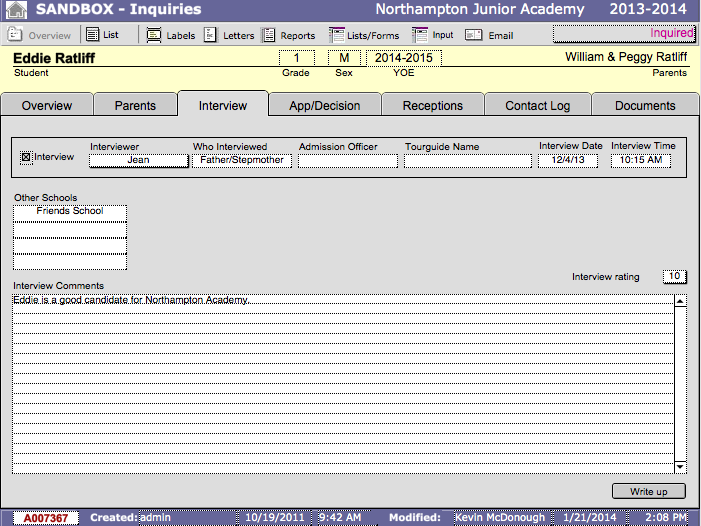The height and width of the screenshot is (526, 701).
Task: Switch to the Contact Log tab
Action: (x=538, y=105)
